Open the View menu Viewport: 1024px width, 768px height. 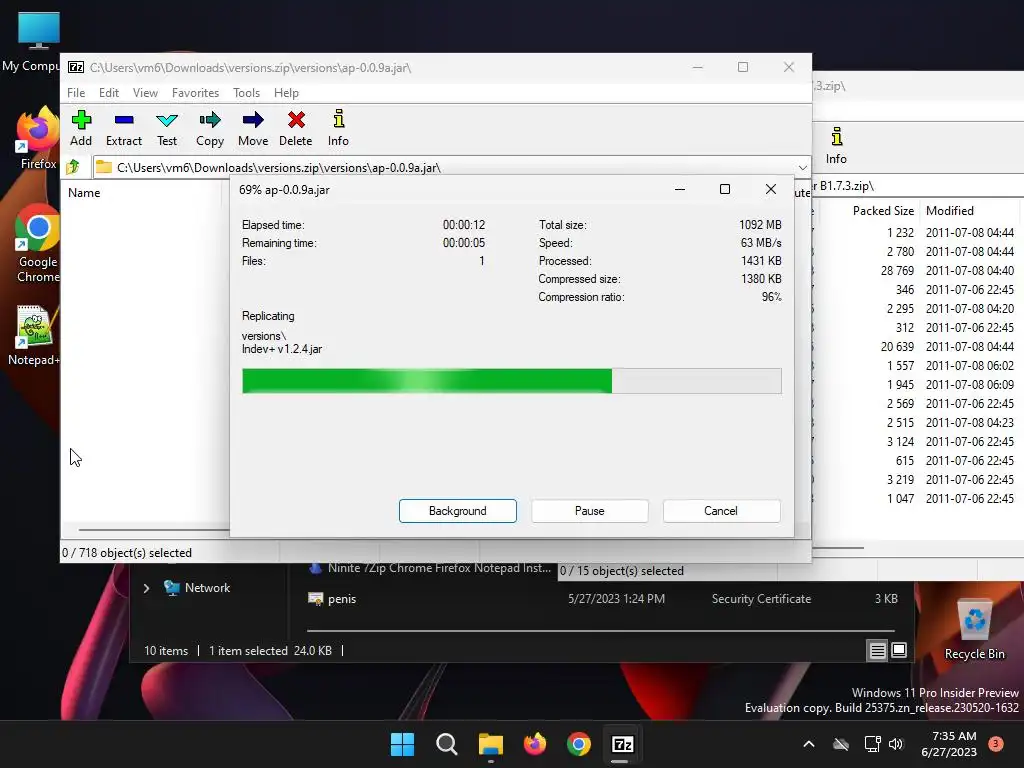pyautogui.click(x=145, y=93)
